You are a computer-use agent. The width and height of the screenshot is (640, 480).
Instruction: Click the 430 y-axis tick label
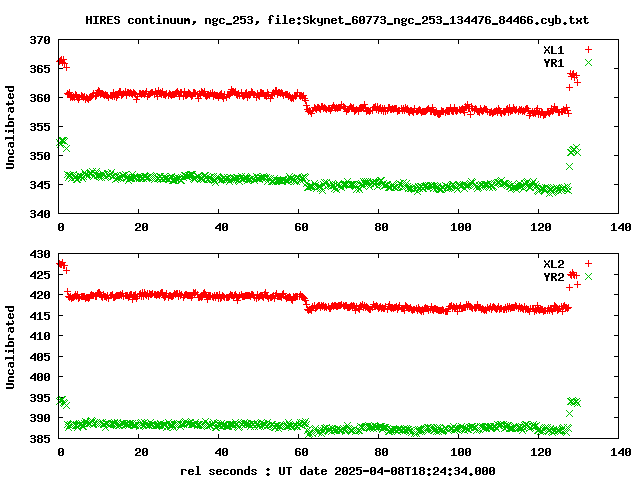pos(40,254)
